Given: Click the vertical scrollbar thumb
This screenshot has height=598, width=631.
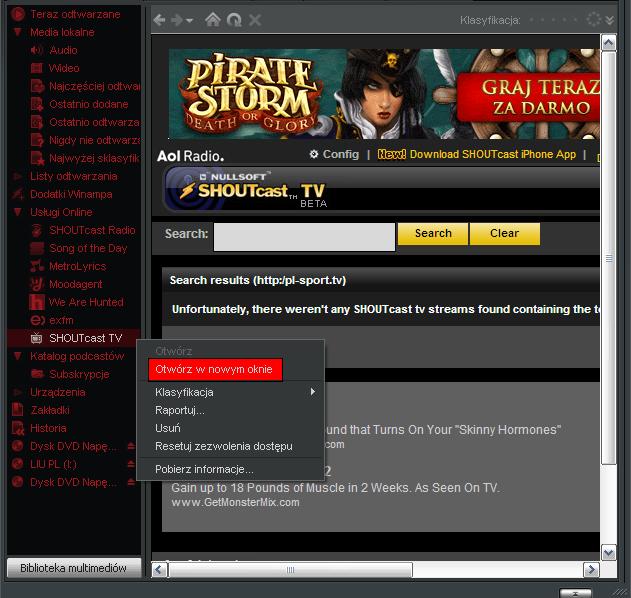Looking at the screenshot, I should pos(608,258).
